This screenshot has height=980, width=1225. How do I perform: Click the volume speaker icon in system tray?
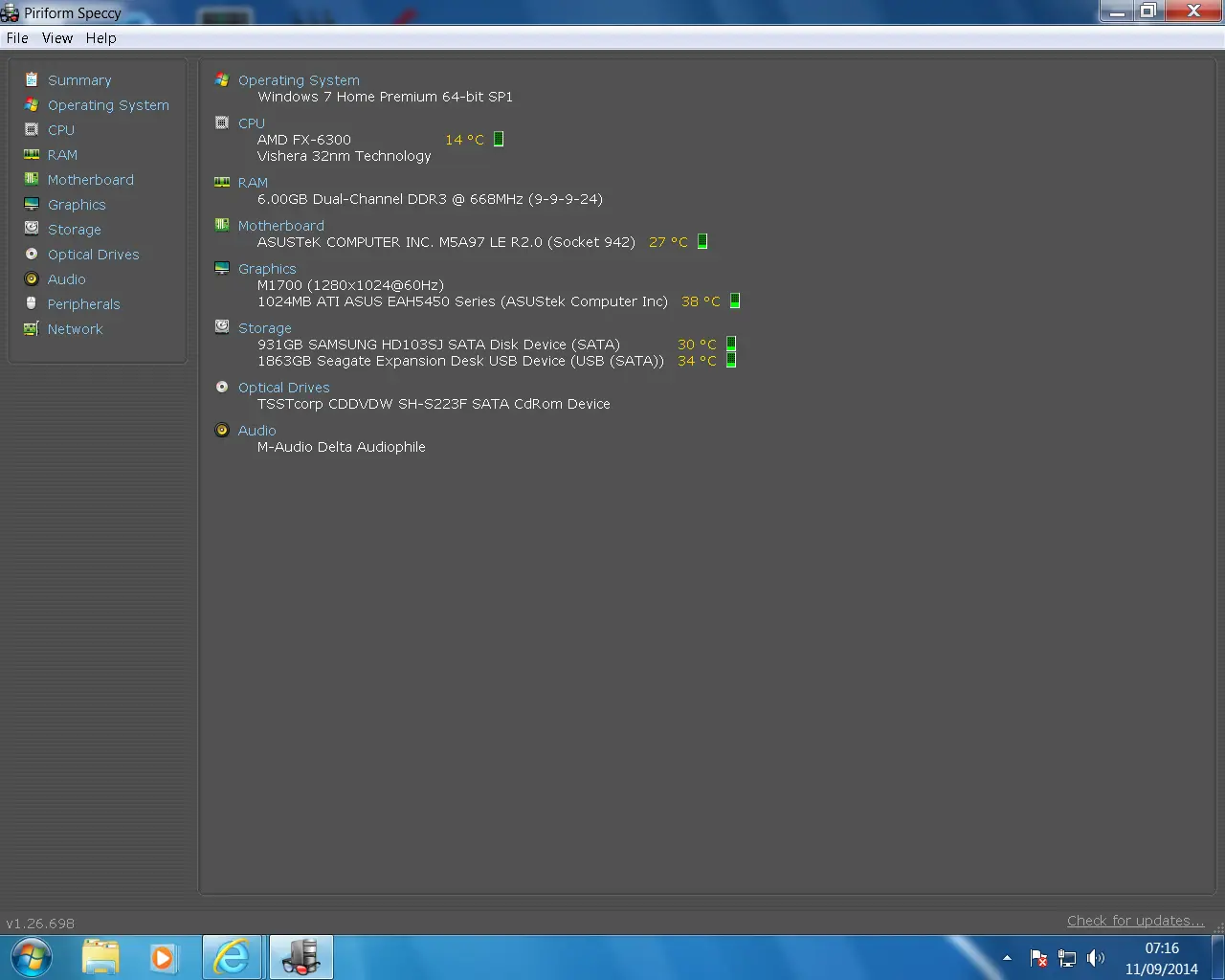coord(1096,958)
